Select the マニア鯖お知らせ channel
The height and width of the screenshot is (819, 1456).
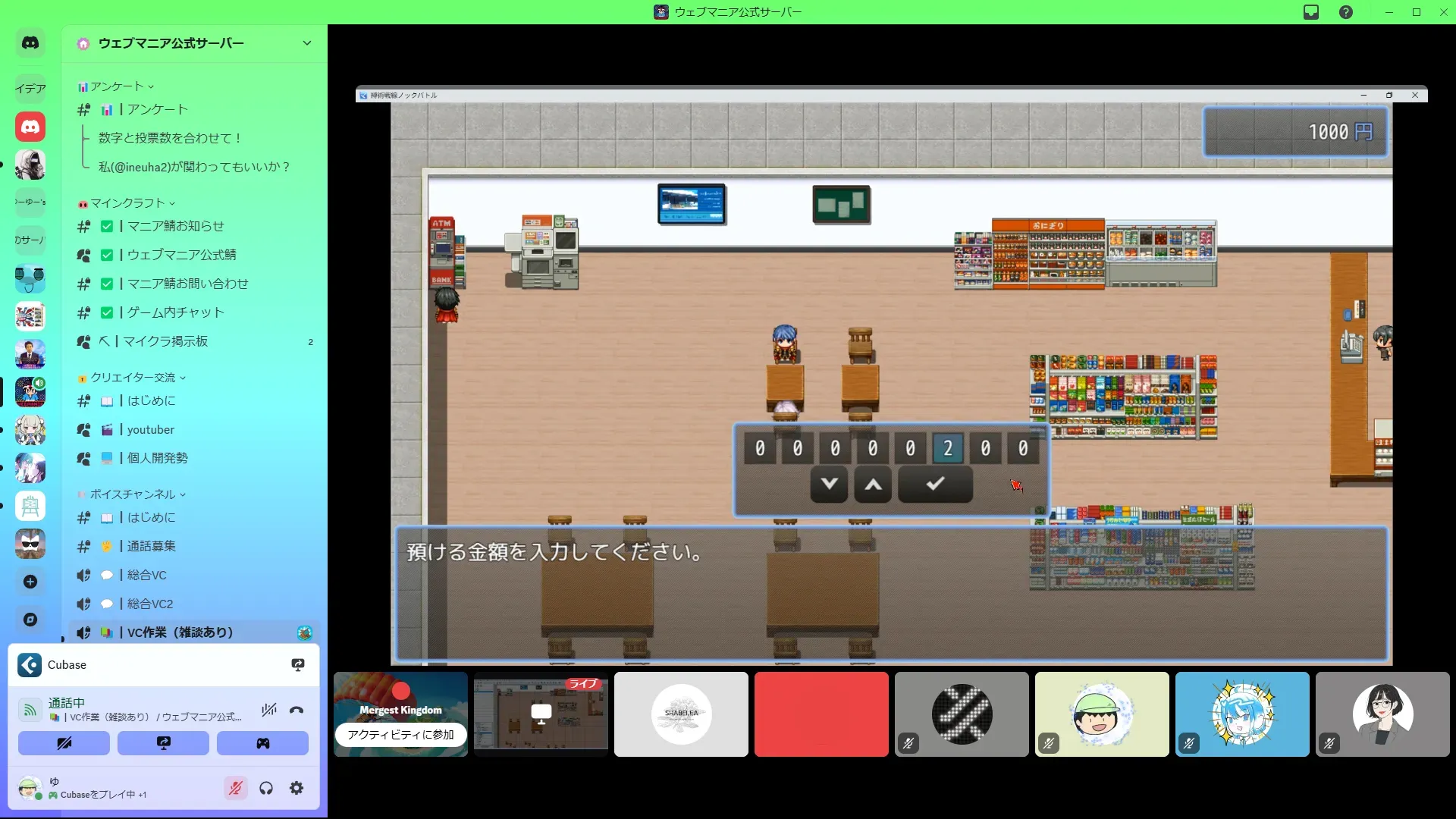175,226
